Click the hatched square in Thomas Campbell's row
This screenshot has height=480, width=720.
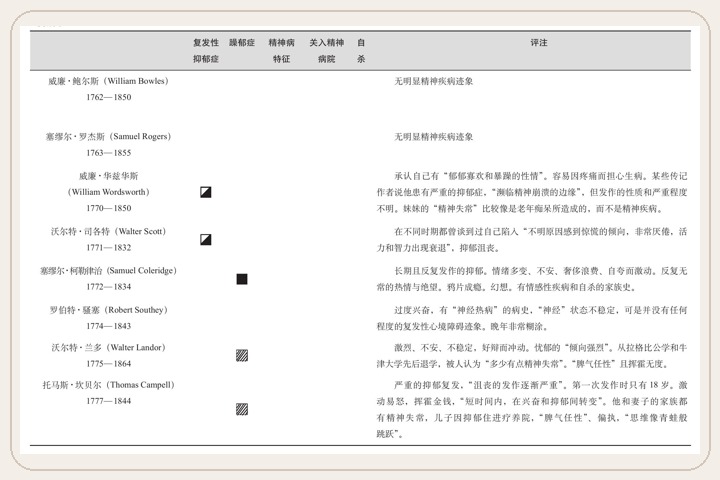(x=242, y=409)
